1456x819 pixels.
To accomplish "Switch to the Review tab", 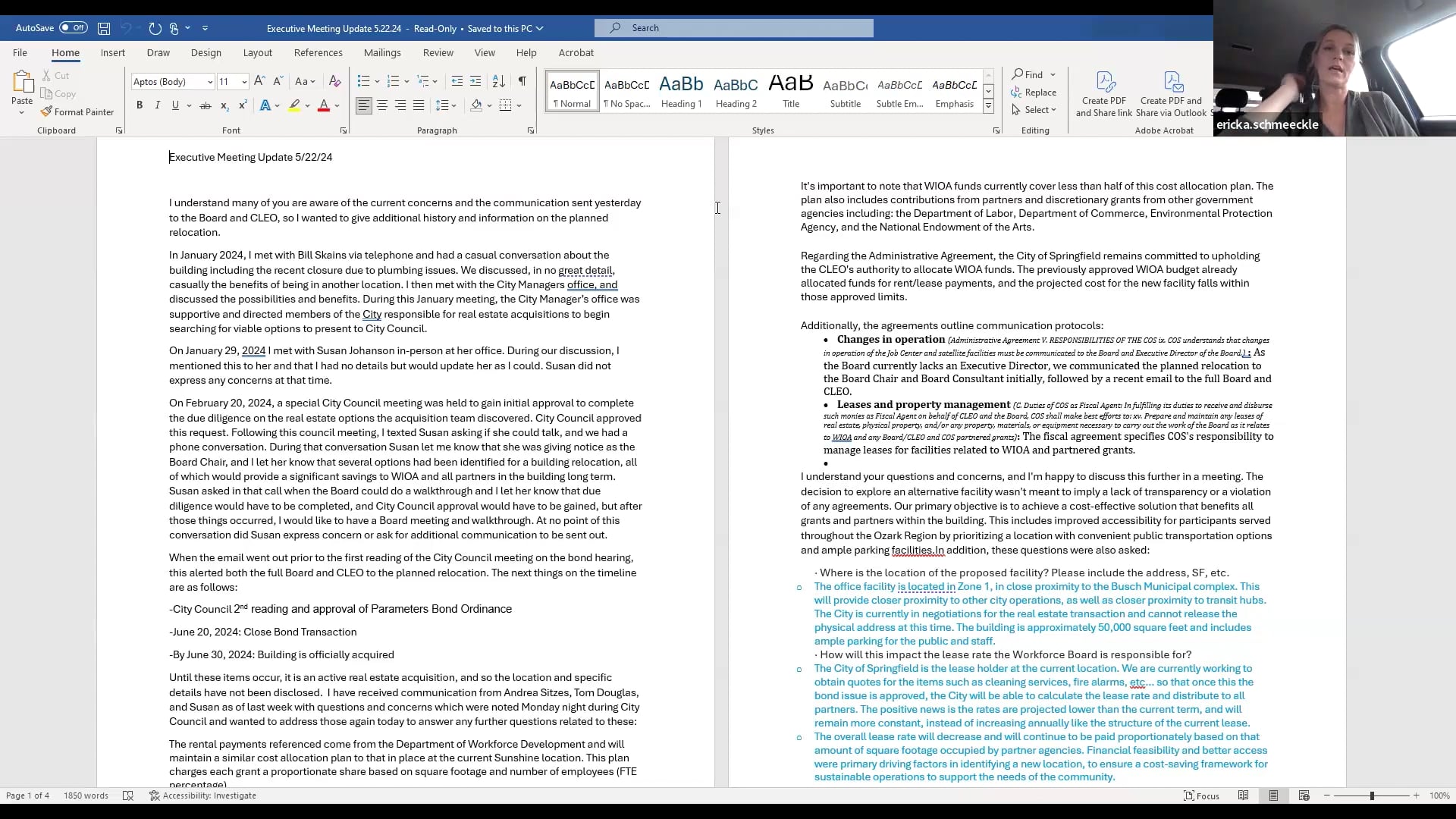I will click(x=438, y=52).
